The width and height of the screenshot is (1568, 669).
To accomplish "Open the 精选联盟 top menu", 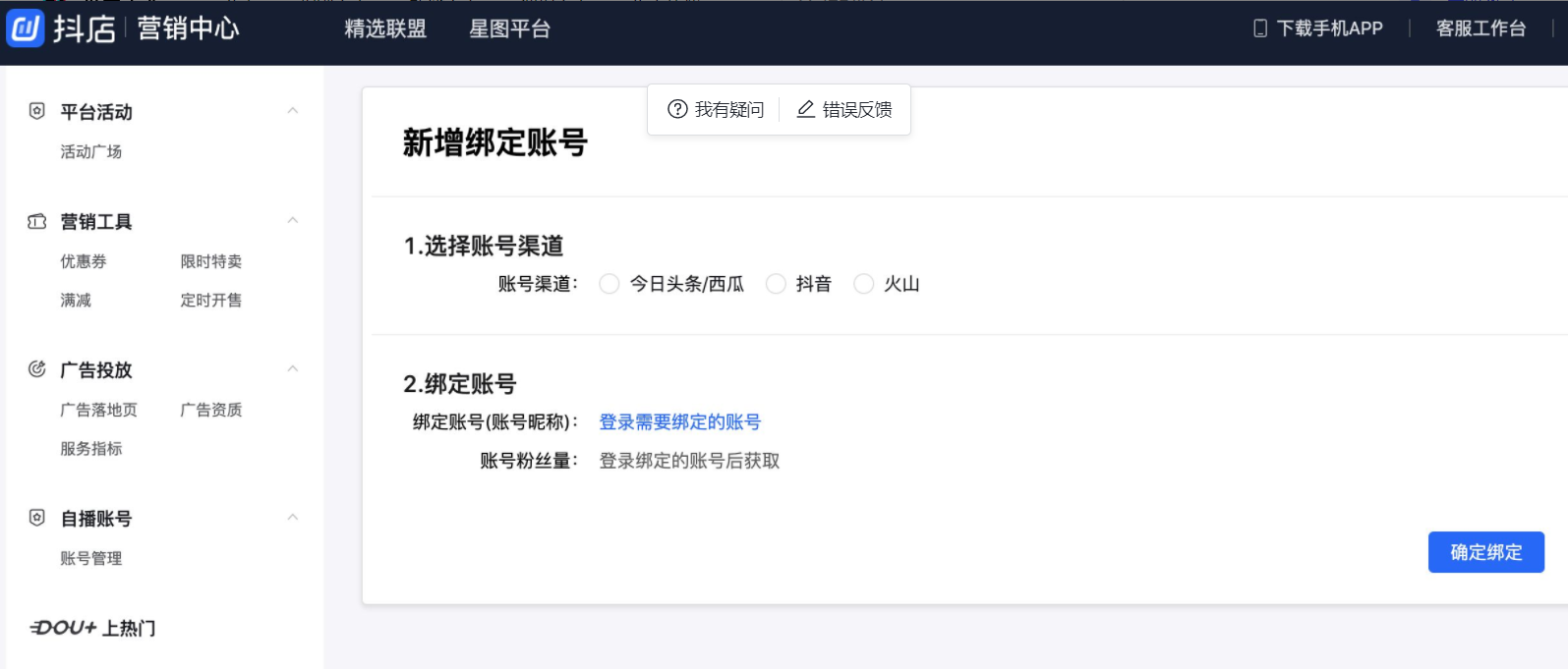I will 385,29.
